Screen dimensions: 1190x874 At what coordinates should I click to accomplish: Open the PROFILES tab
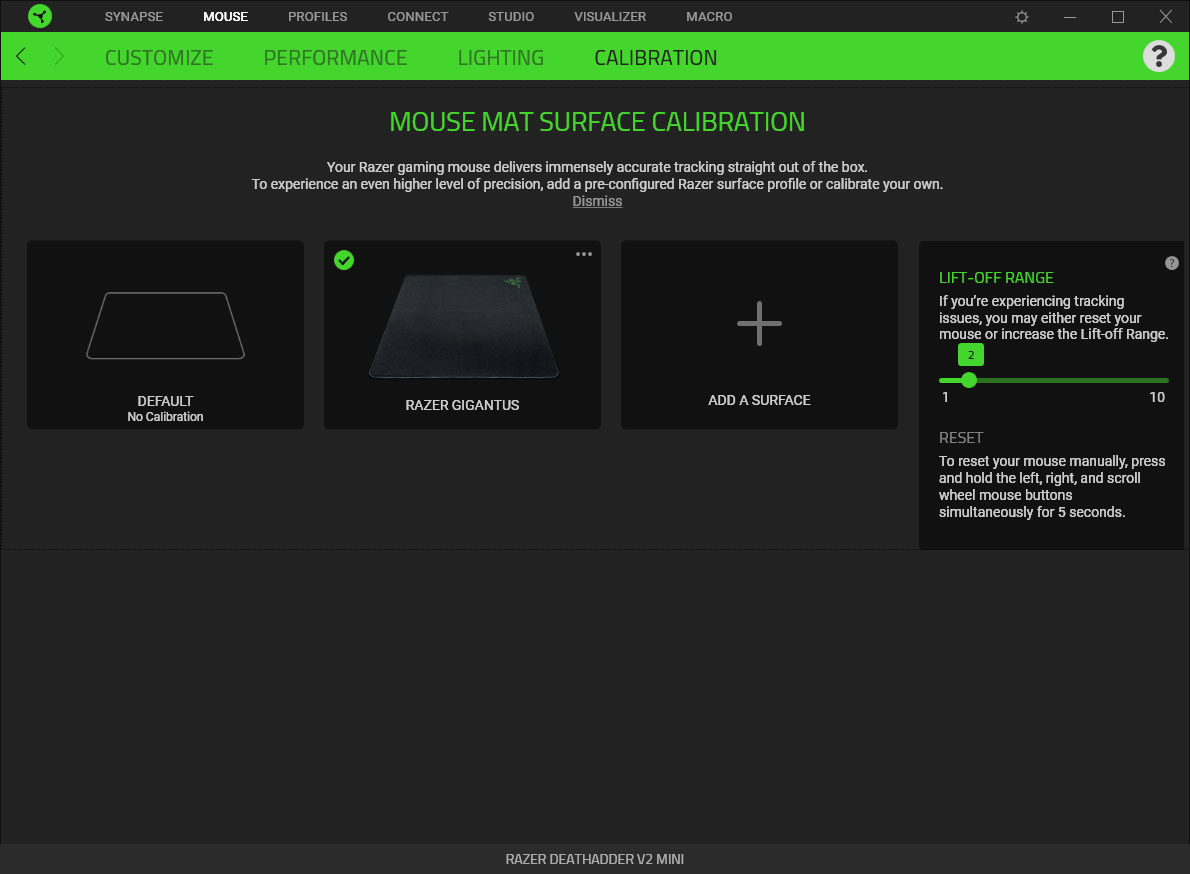pos(317,17)
